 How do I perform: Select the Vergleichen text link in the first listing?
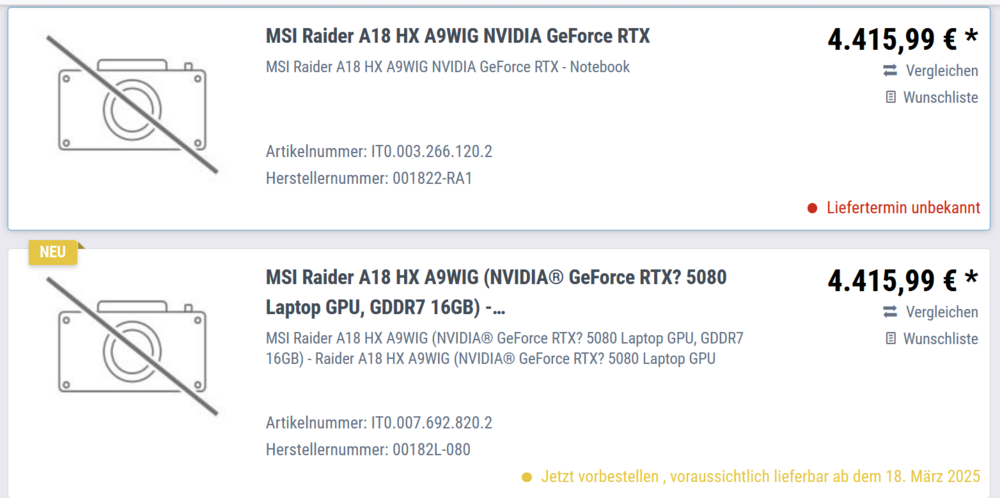(x=941, y=71)
